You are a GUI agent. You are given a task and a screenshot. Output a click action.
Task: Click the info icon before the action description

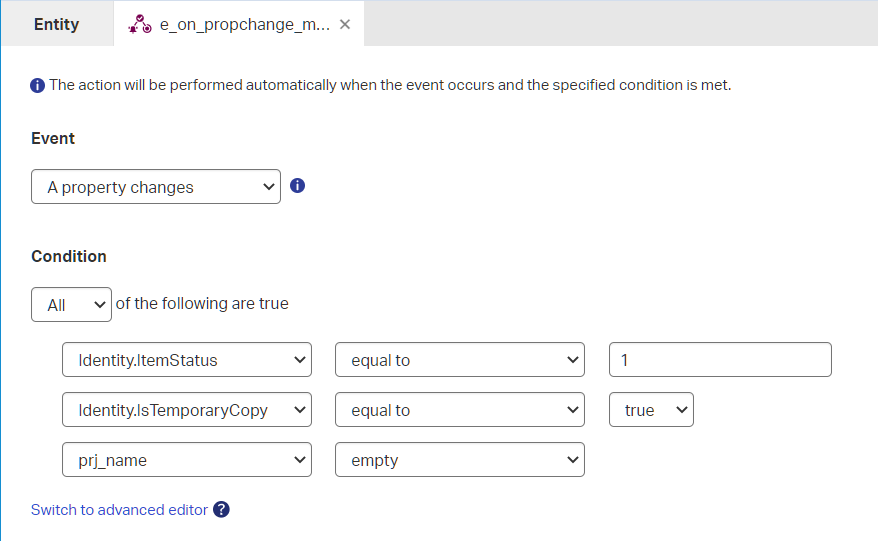click(38, 86)
